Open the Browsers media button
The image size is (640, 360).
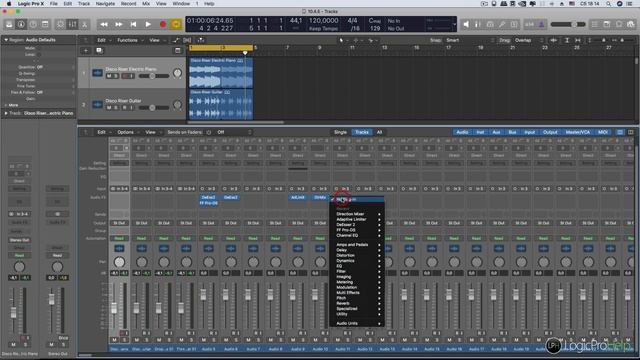tap(631, 24)
